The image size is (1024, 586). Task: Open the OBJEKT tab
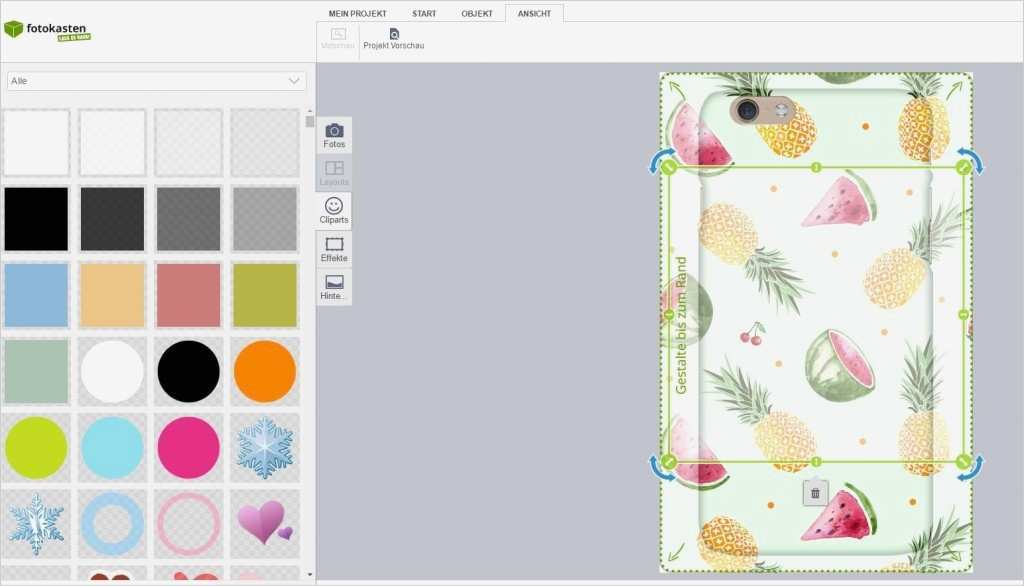(x=477, y=13)
